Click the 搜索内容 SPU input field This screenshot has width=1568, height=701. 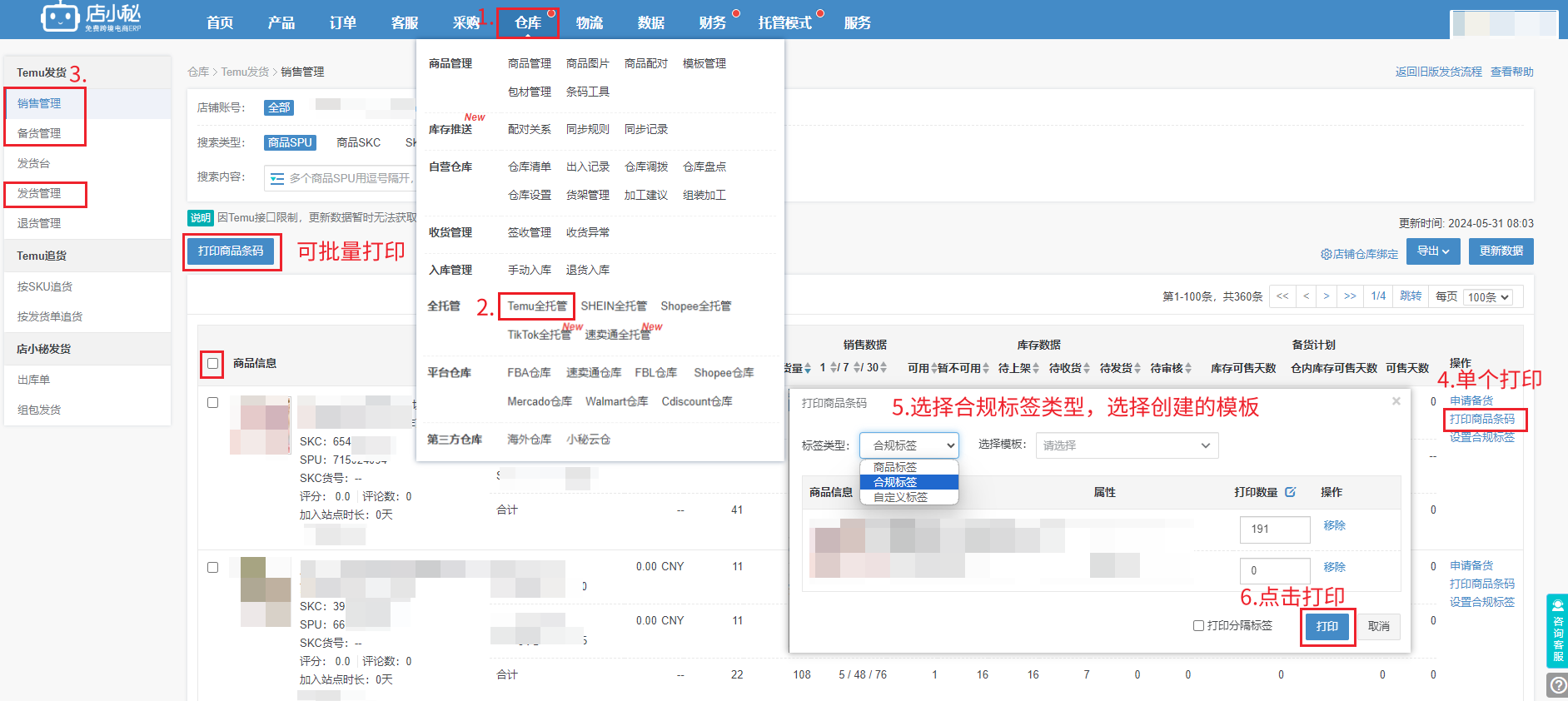coord(350,178)
